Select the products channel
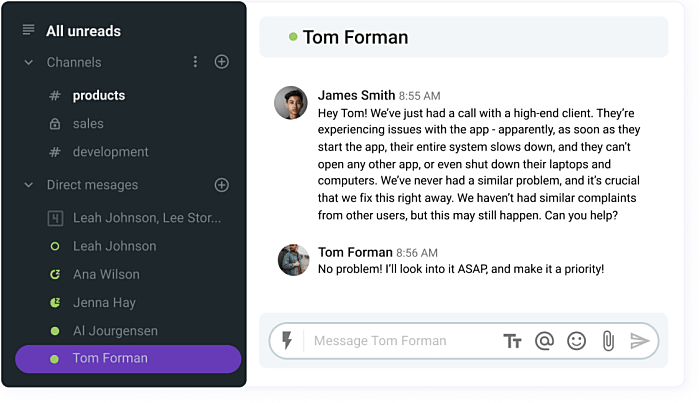 98,96
